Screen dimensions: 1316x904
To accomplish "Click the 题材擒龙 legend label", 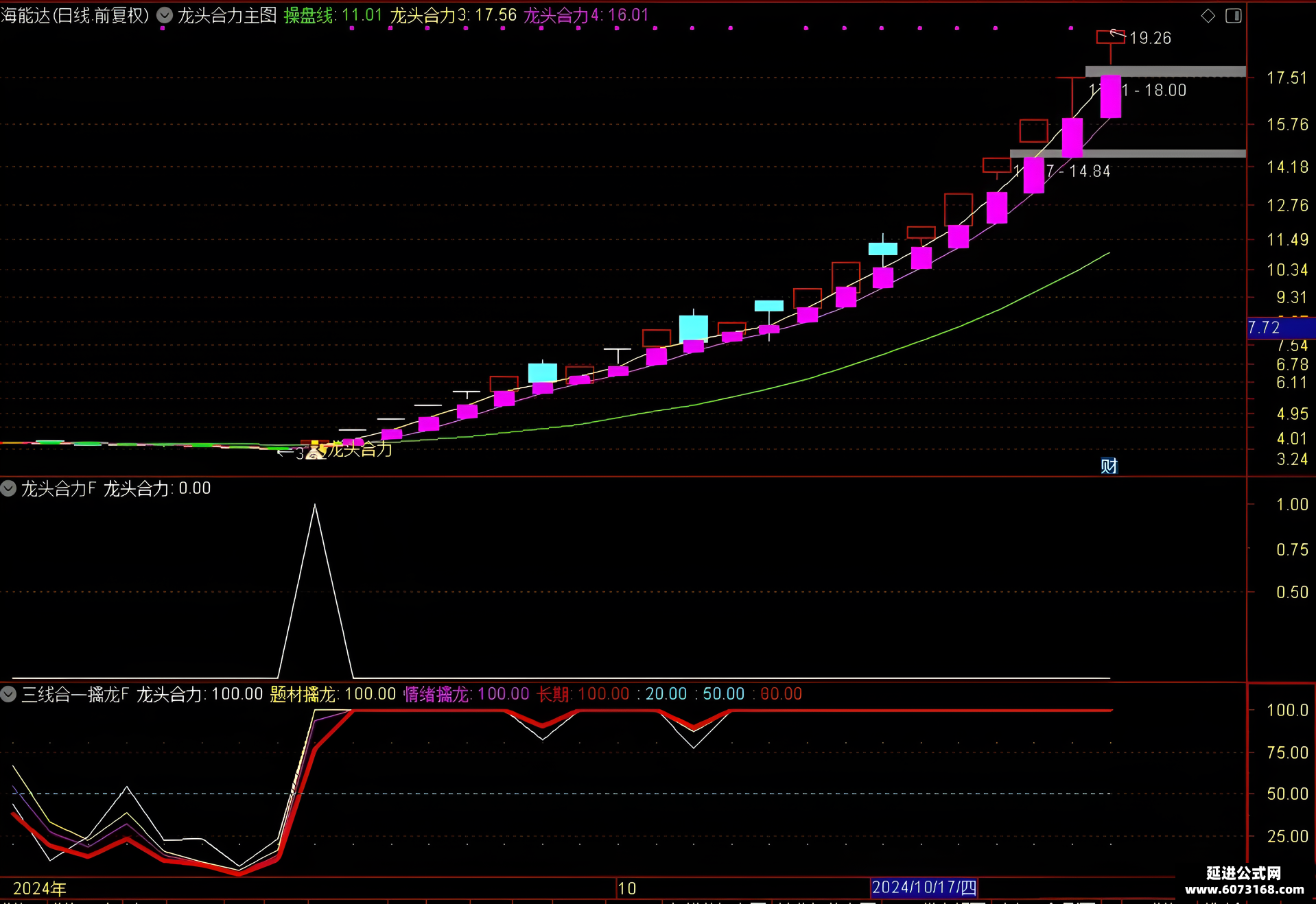I will [333, 694].
